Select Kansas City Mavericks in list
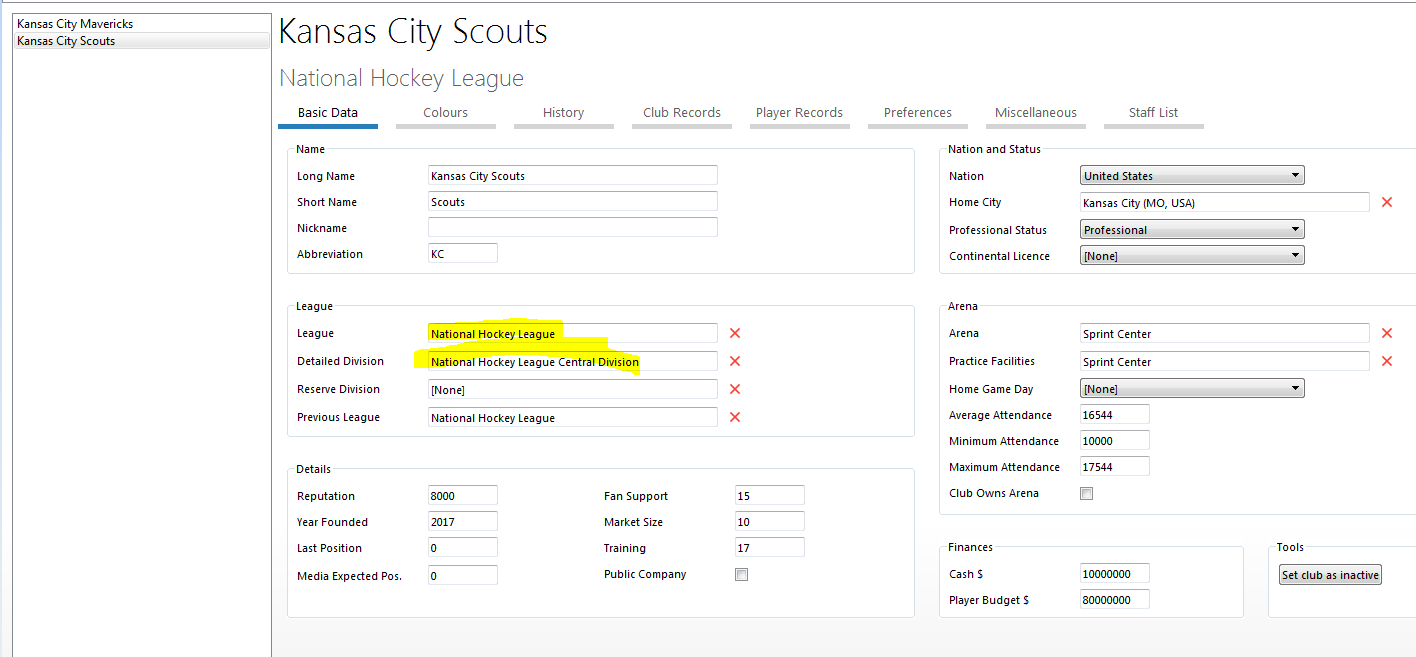This screenshot has height=657, width=1416. click(142, 24)
